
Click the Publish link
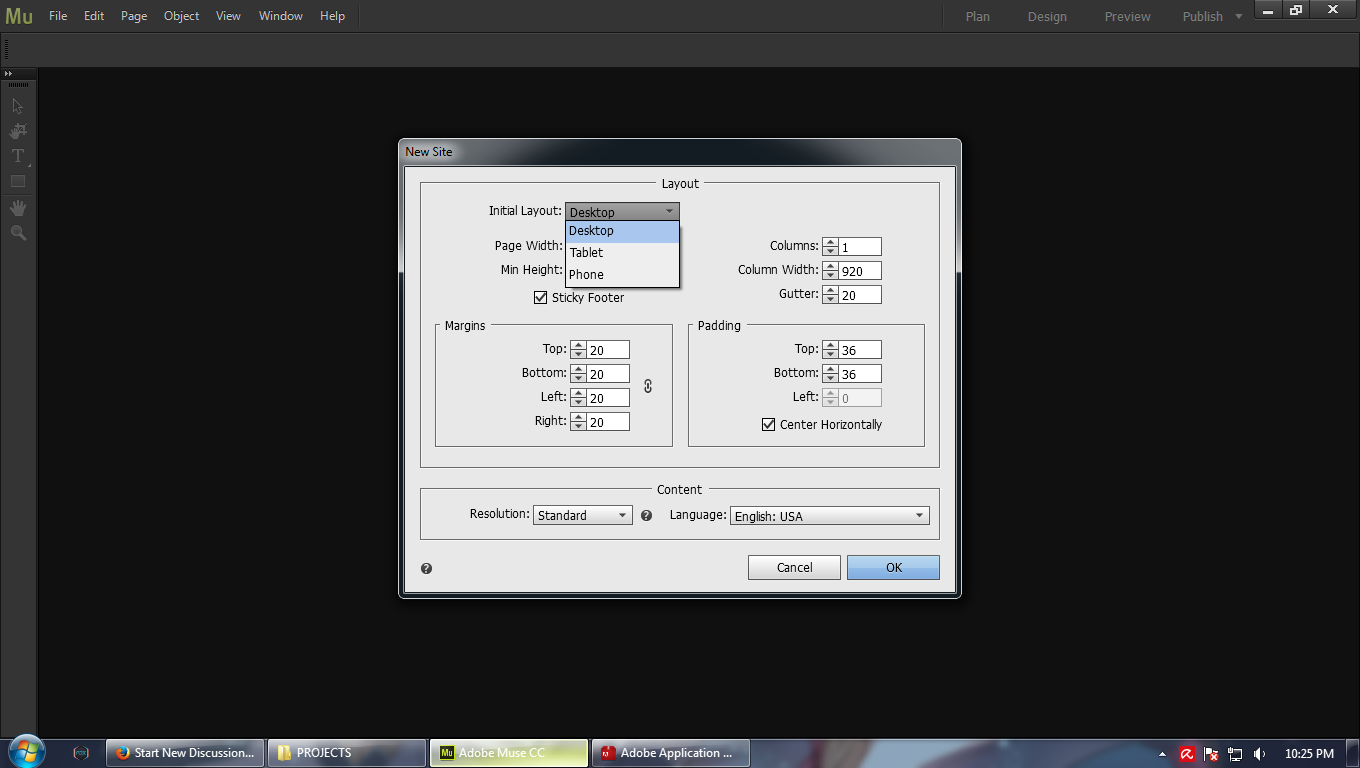pyautogui.click(x=1202, y=16)
